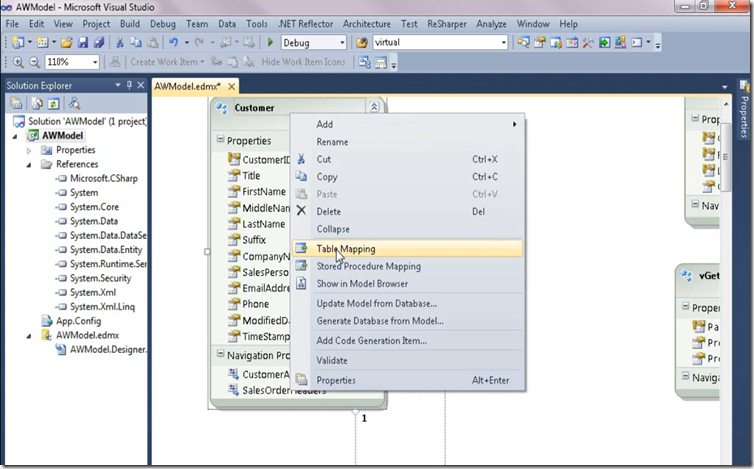Collapse the Customer Properties section
This screenshot has height=469, width=754.
(220, 139)
